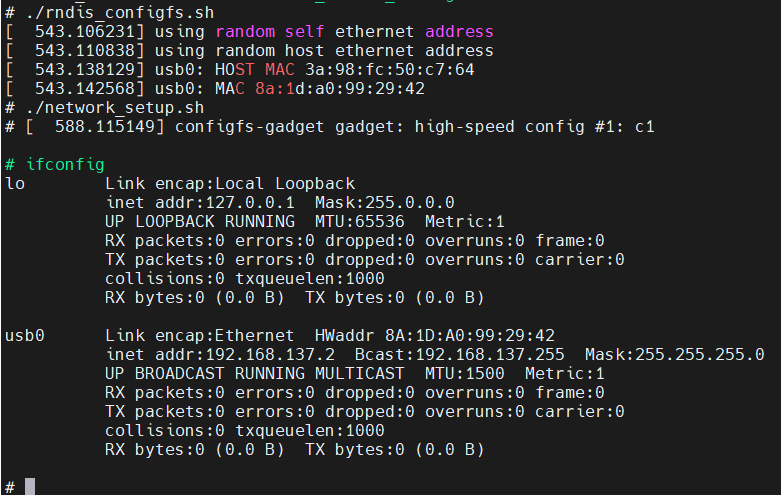Click the ./rndis_configfs.sh command text

click(x=120, y=12)
